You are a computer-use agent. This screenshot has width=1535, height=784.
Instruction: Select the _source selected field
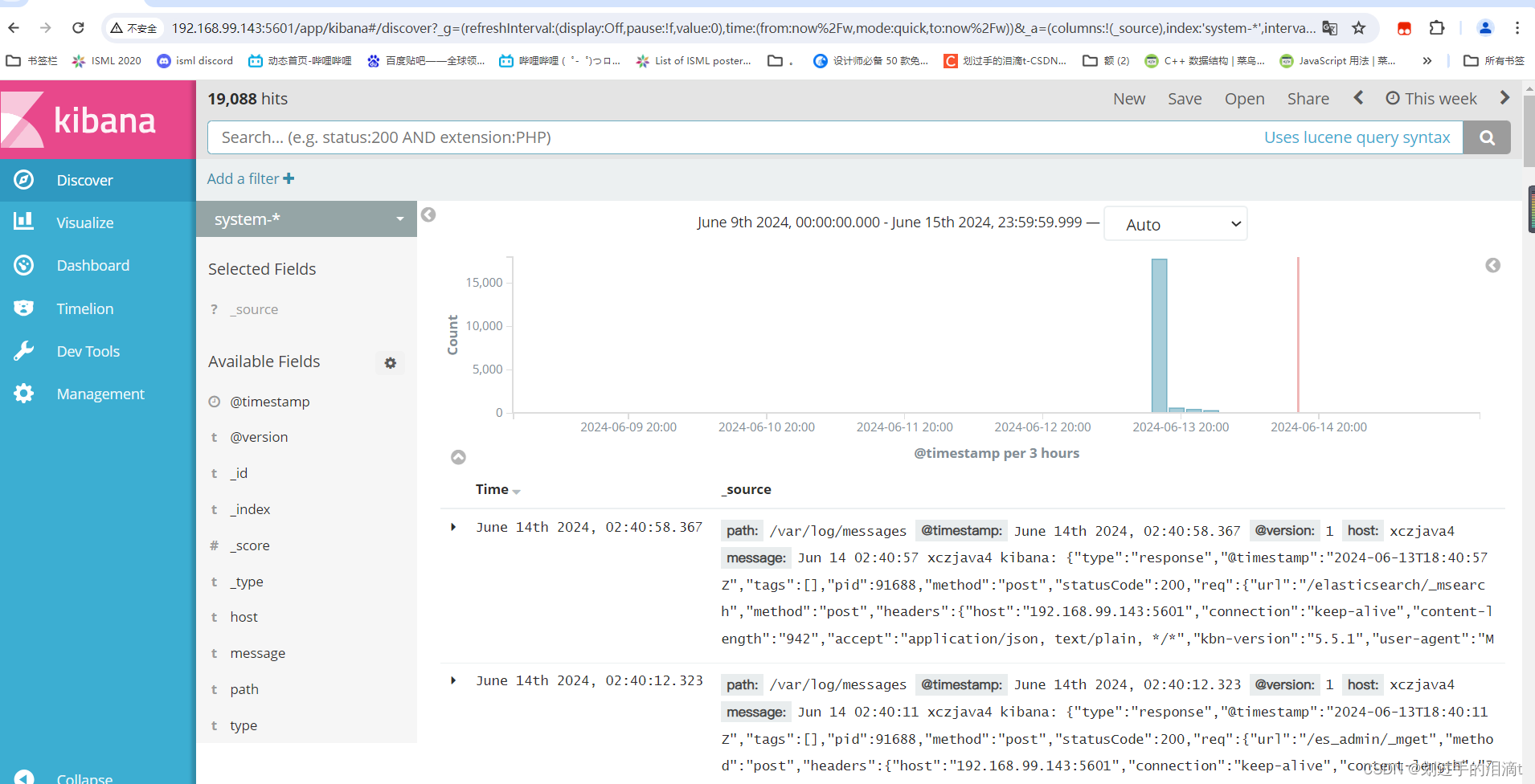click(x=254, y=309)
